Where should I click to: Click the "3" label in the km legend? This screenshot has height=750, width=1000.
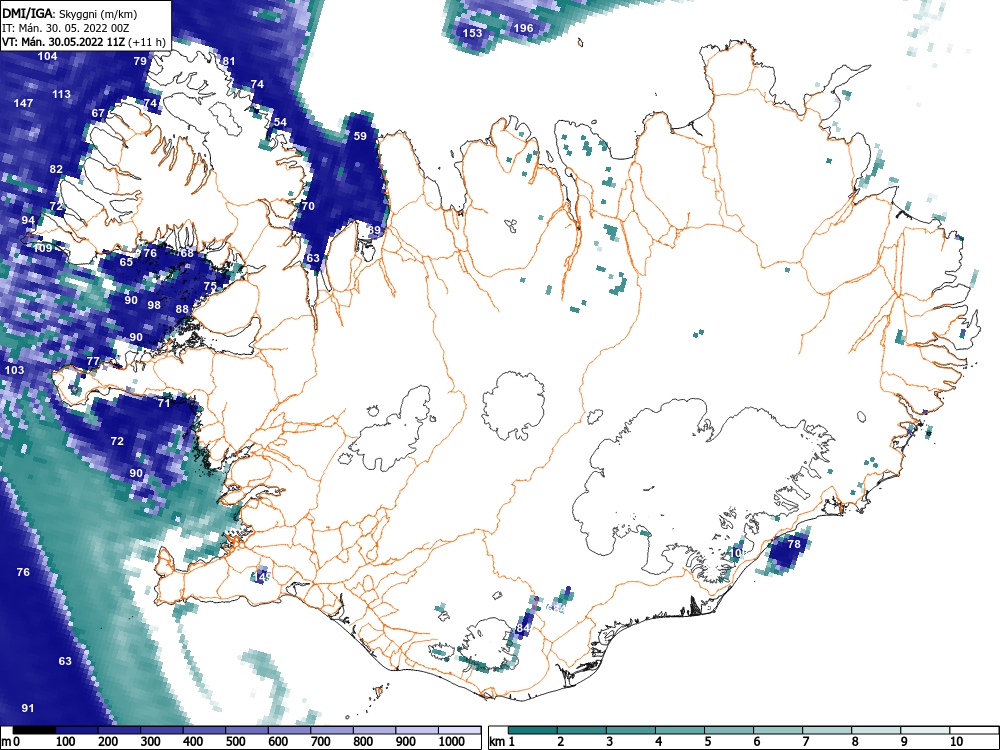610,741
